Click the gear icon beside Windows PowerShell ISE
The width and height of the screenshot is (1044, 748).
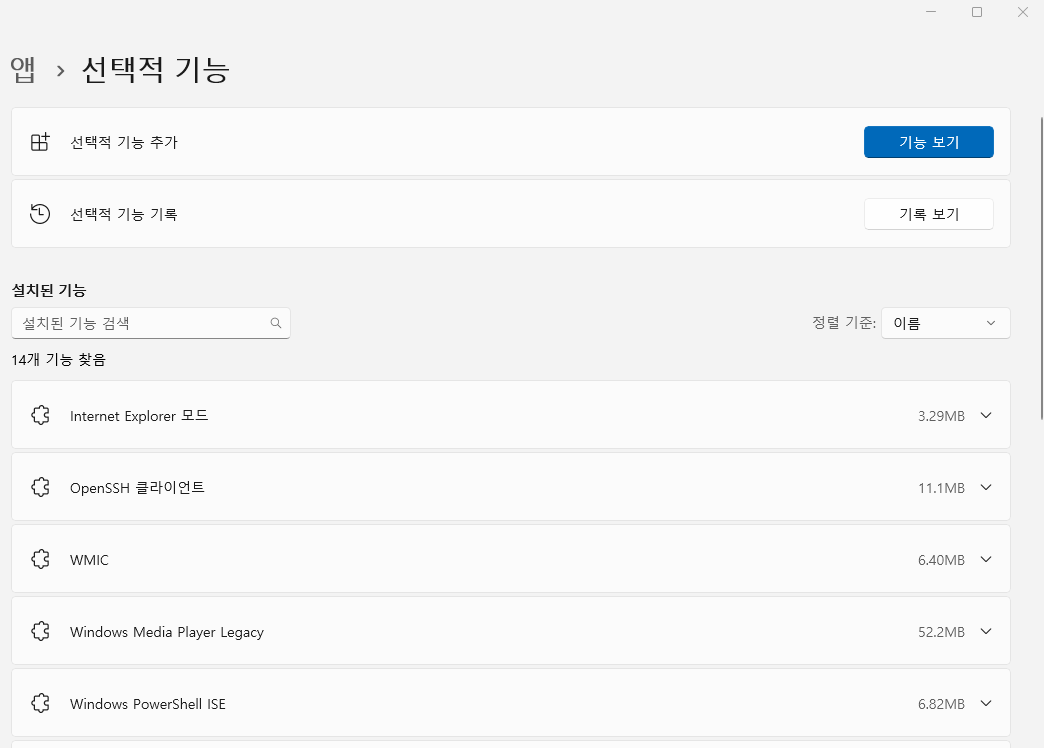click(40, 703)
